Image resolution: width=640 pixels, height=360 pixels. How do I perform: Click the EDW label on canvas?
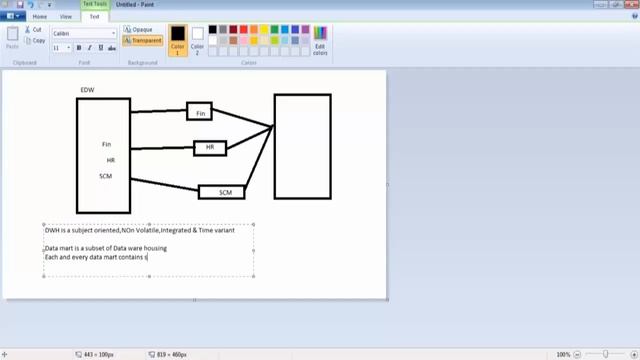87,90
